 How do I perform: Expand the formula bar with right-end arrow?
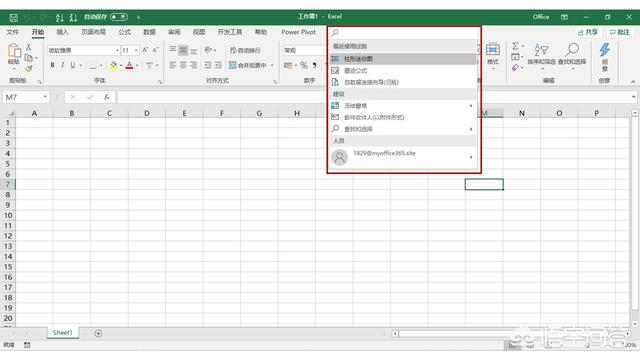pos(633,97)
